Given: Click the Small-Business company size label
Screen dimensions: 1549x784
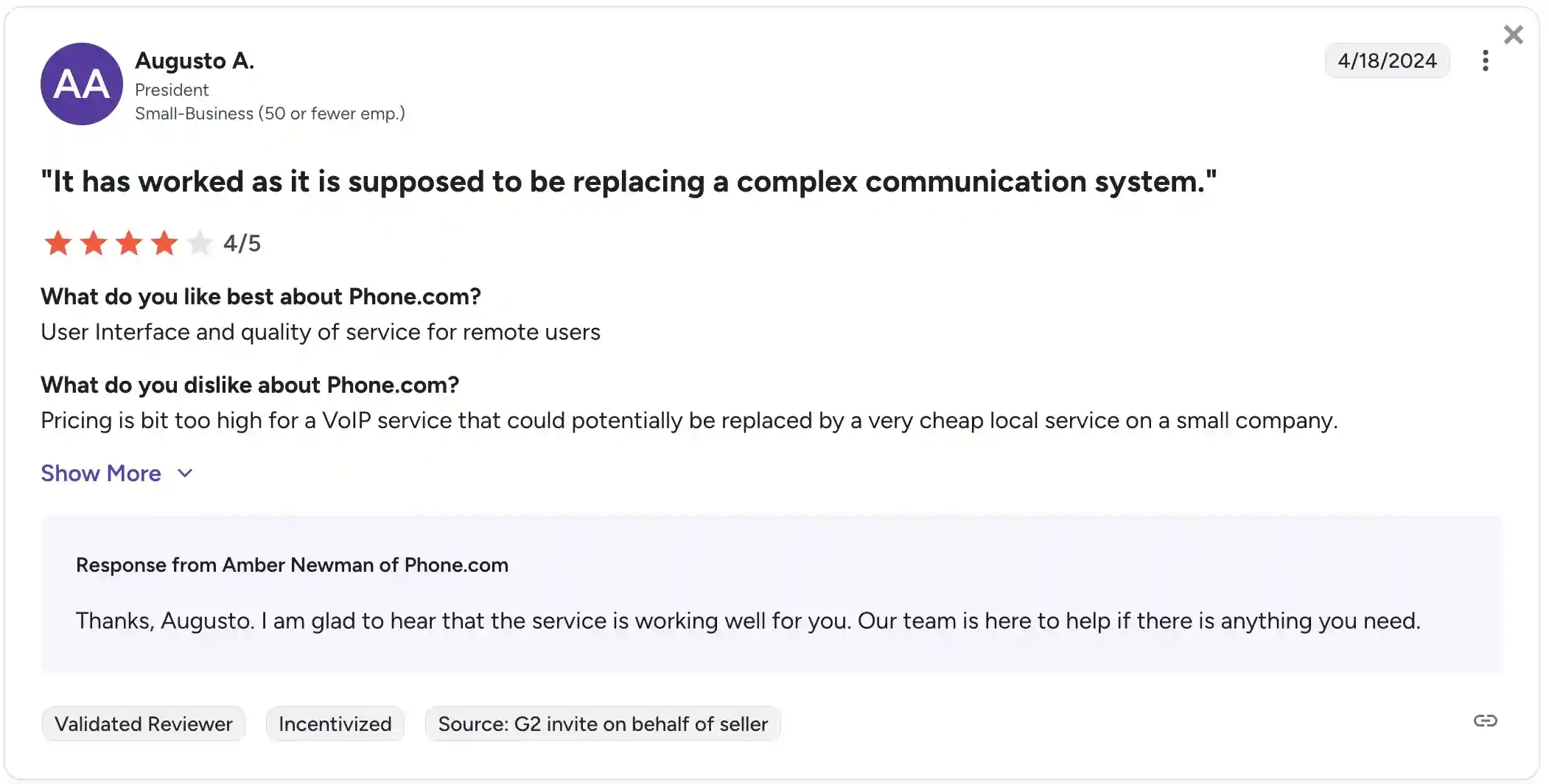Looking at the screenshot, I should coord(270,113).
